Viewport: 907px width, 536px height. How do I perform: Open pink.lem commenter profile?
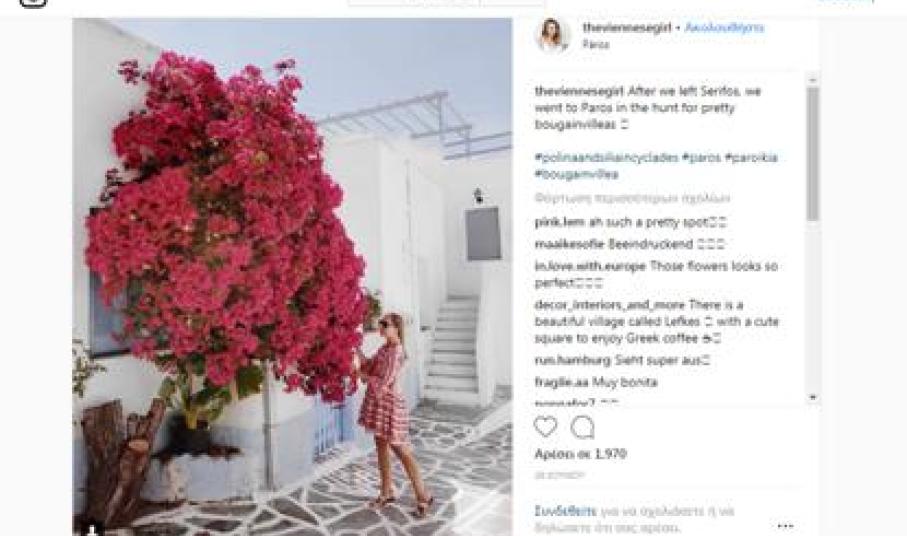tap(559, 222)
